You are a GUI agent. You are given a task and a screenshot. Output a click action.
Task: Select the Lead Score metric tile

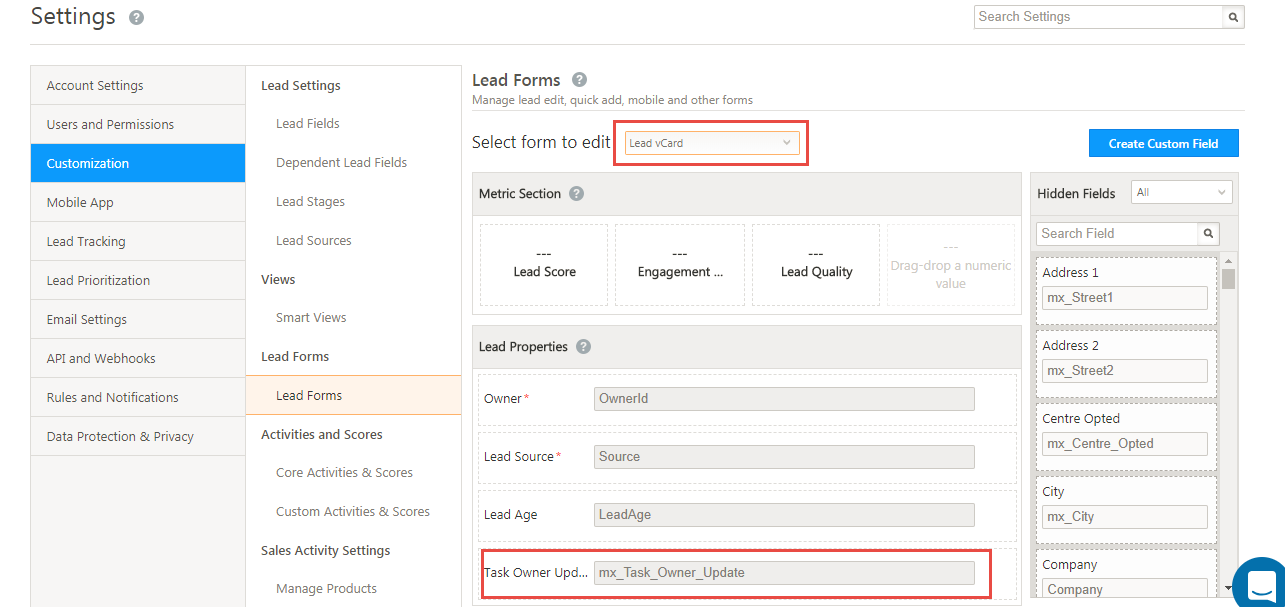pyautogui.click(x=544, y=265)
